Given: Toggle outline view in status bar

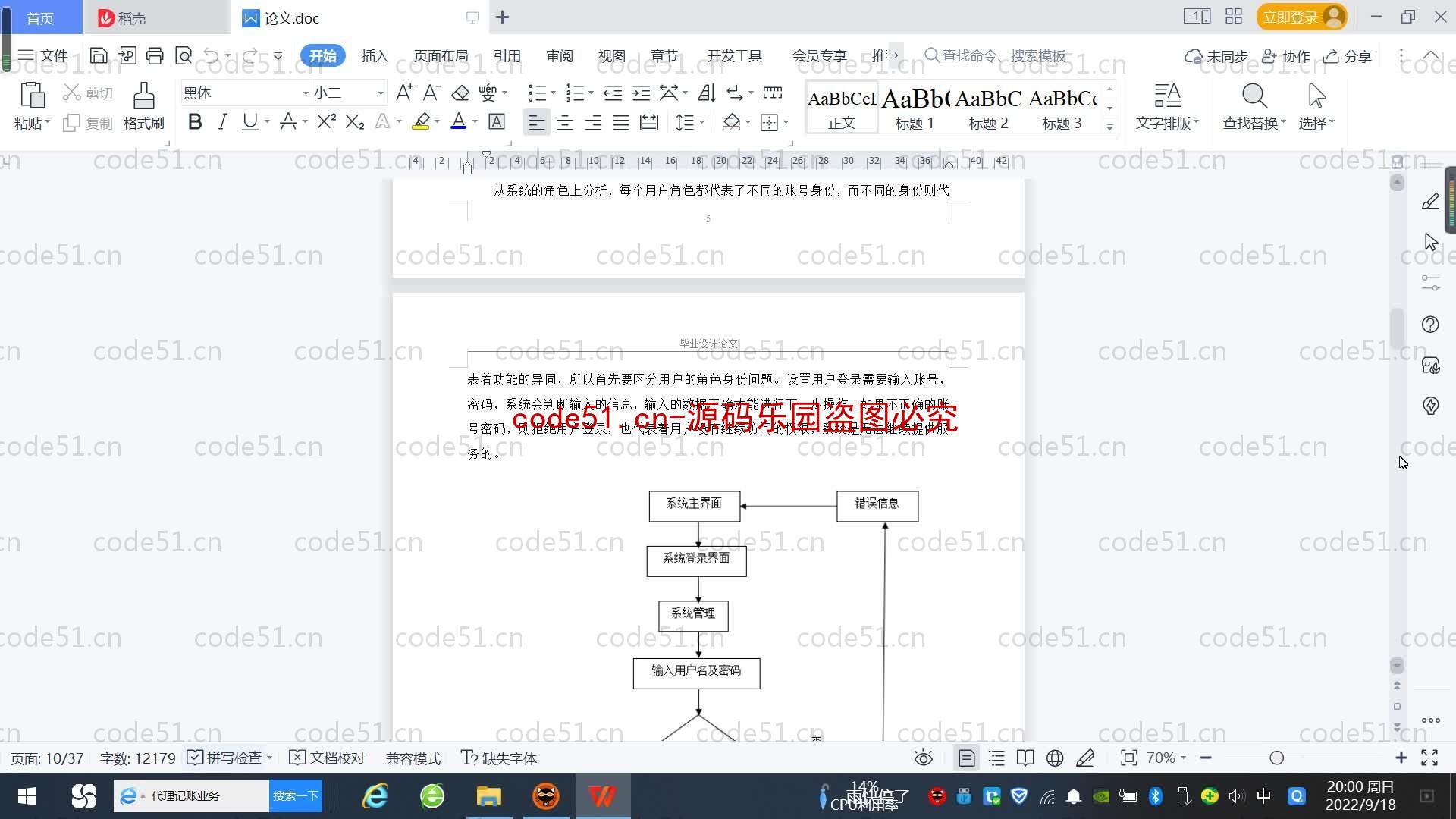Looking at the screenshot, I should pos(996,758).
